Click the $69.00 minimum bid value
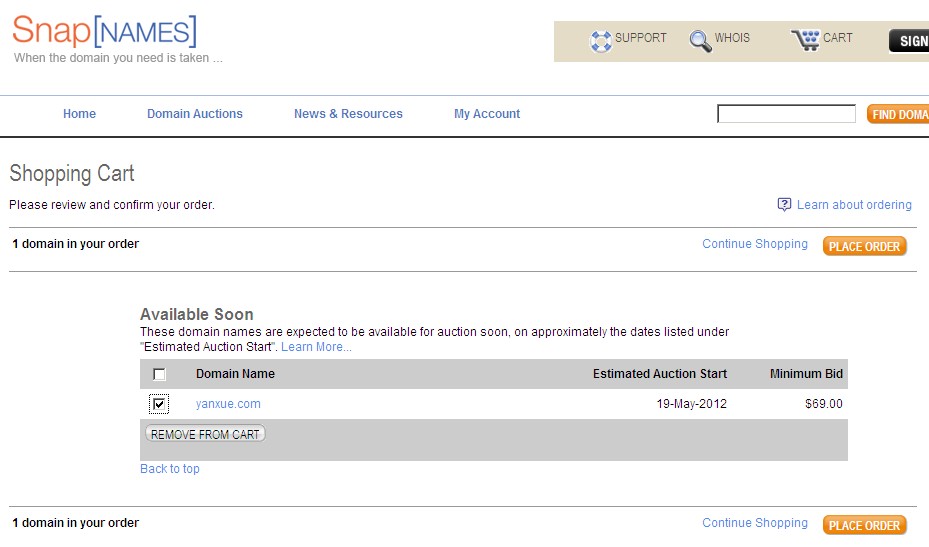 pyautogui.click(x=824, y=404)
